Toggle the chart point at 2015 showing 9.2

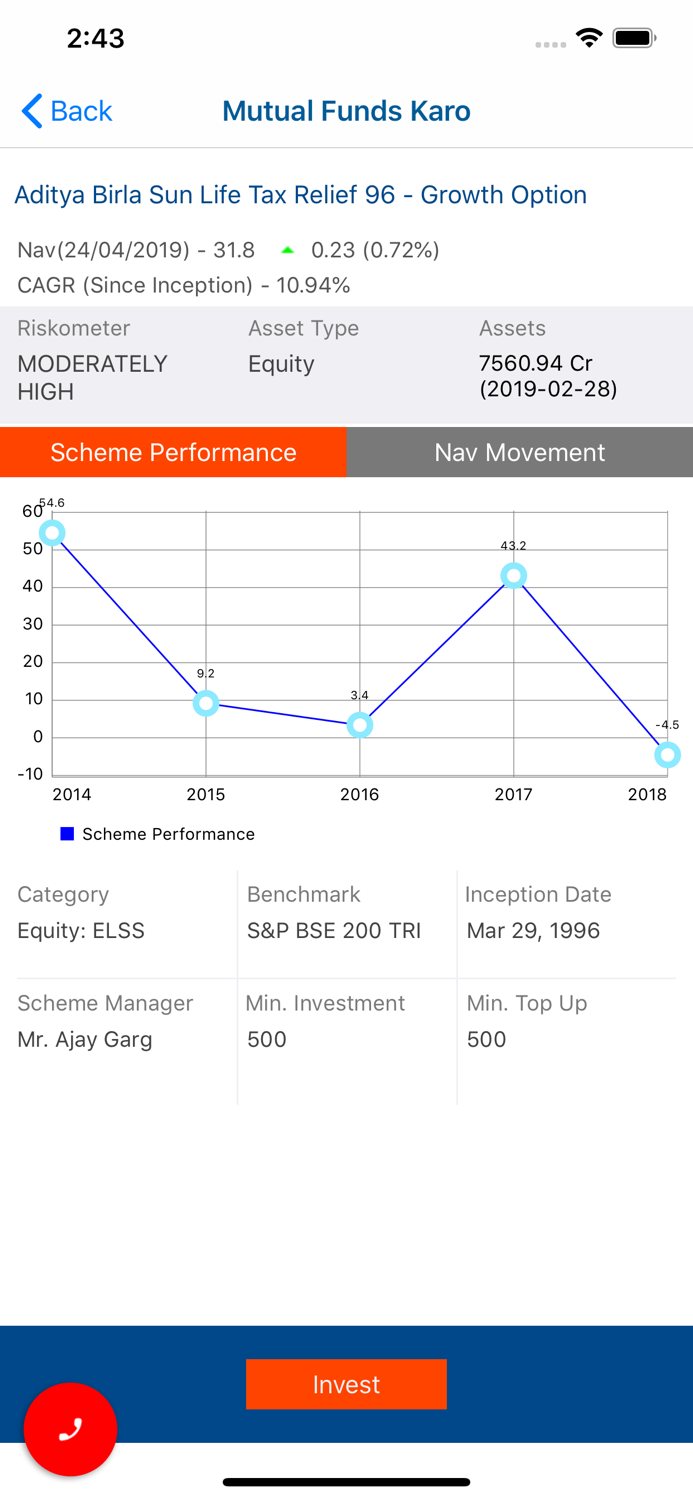pos(206,703)
